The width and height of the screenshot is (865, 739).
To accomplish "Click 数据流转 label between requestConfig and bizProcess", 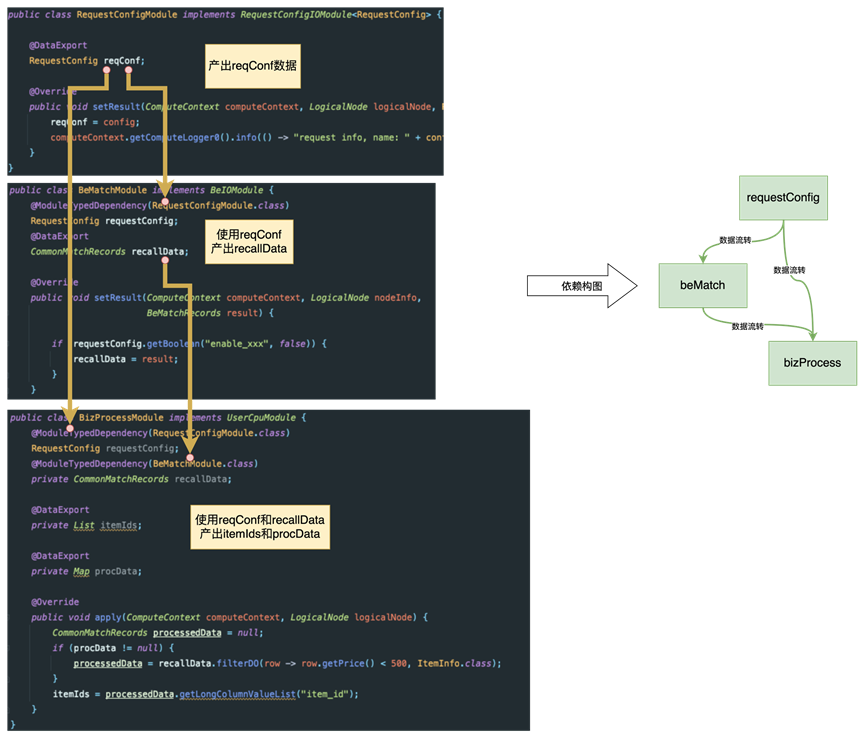I will [x=790, y=270].
